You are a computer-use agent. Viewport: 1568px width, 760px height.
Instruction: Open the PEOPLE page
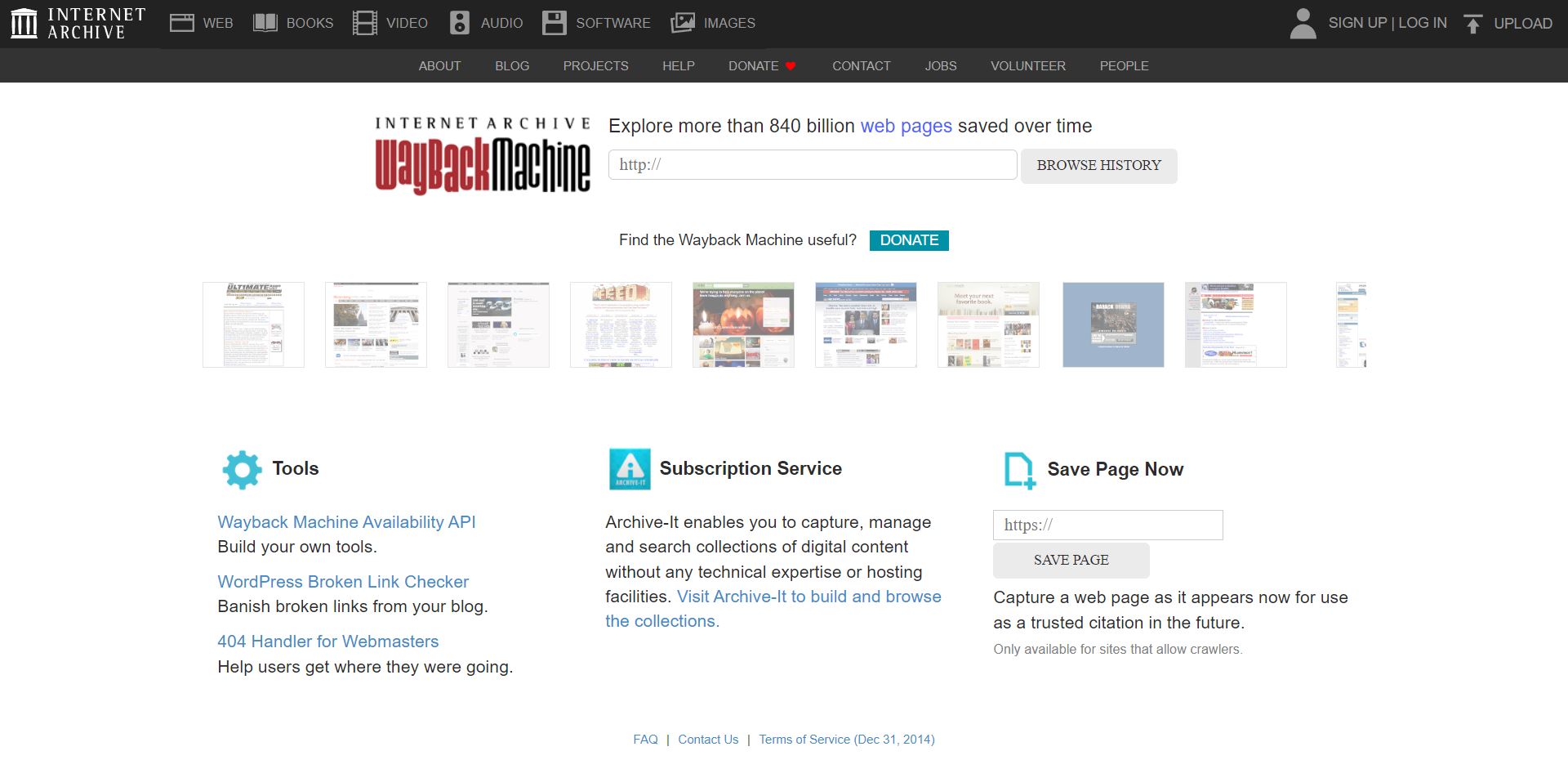click(x=1124, y=66)
